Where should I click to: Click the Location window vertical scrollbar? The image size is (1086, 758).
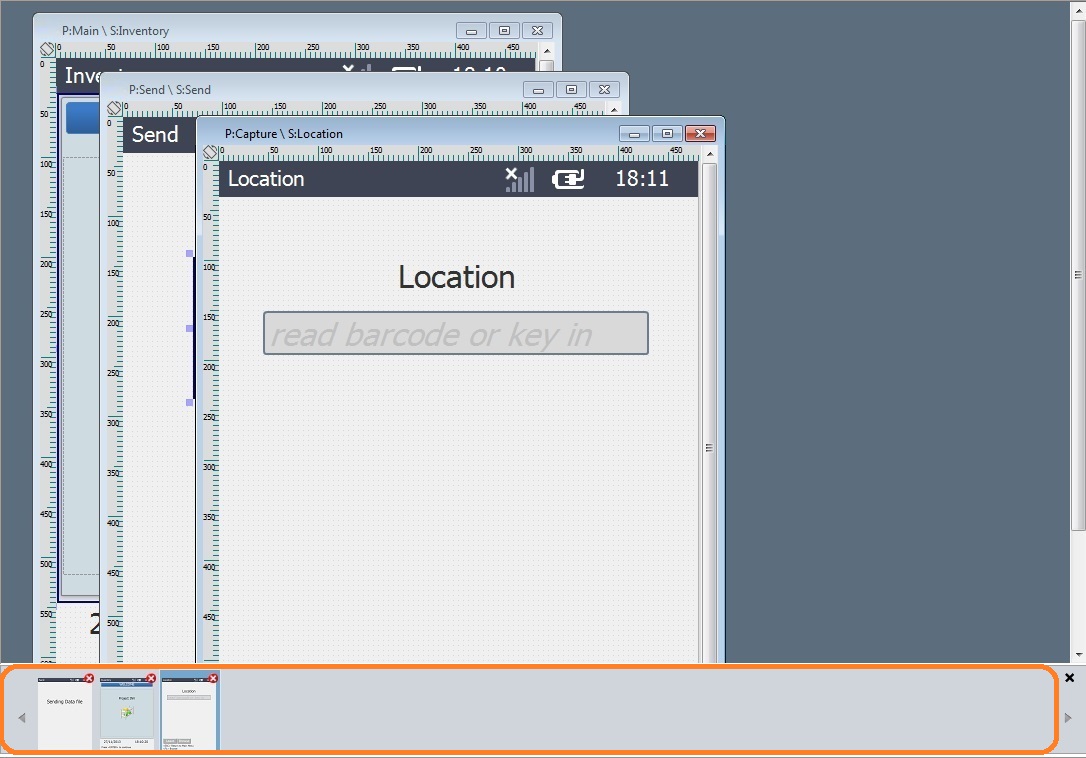coord(709,400)
